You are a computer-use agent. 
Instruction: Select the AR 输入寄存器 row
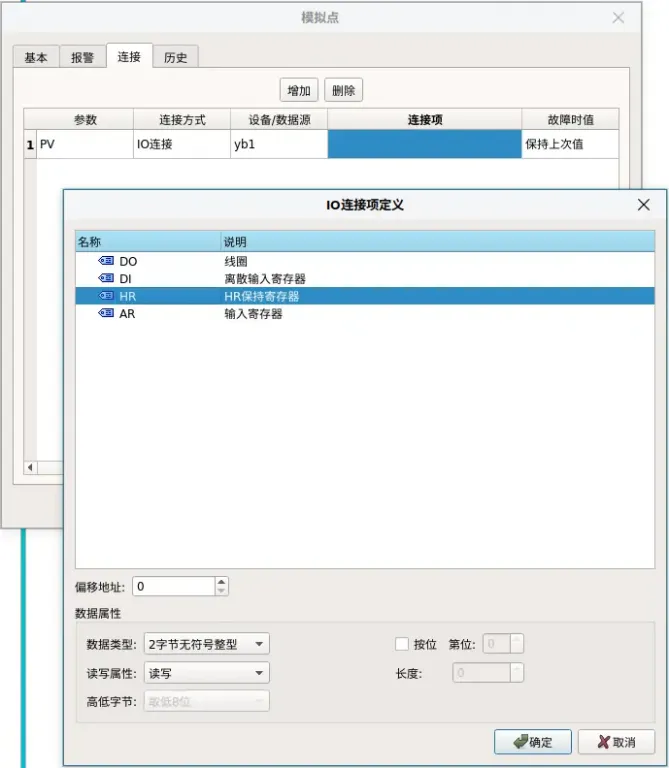[365, 313]
